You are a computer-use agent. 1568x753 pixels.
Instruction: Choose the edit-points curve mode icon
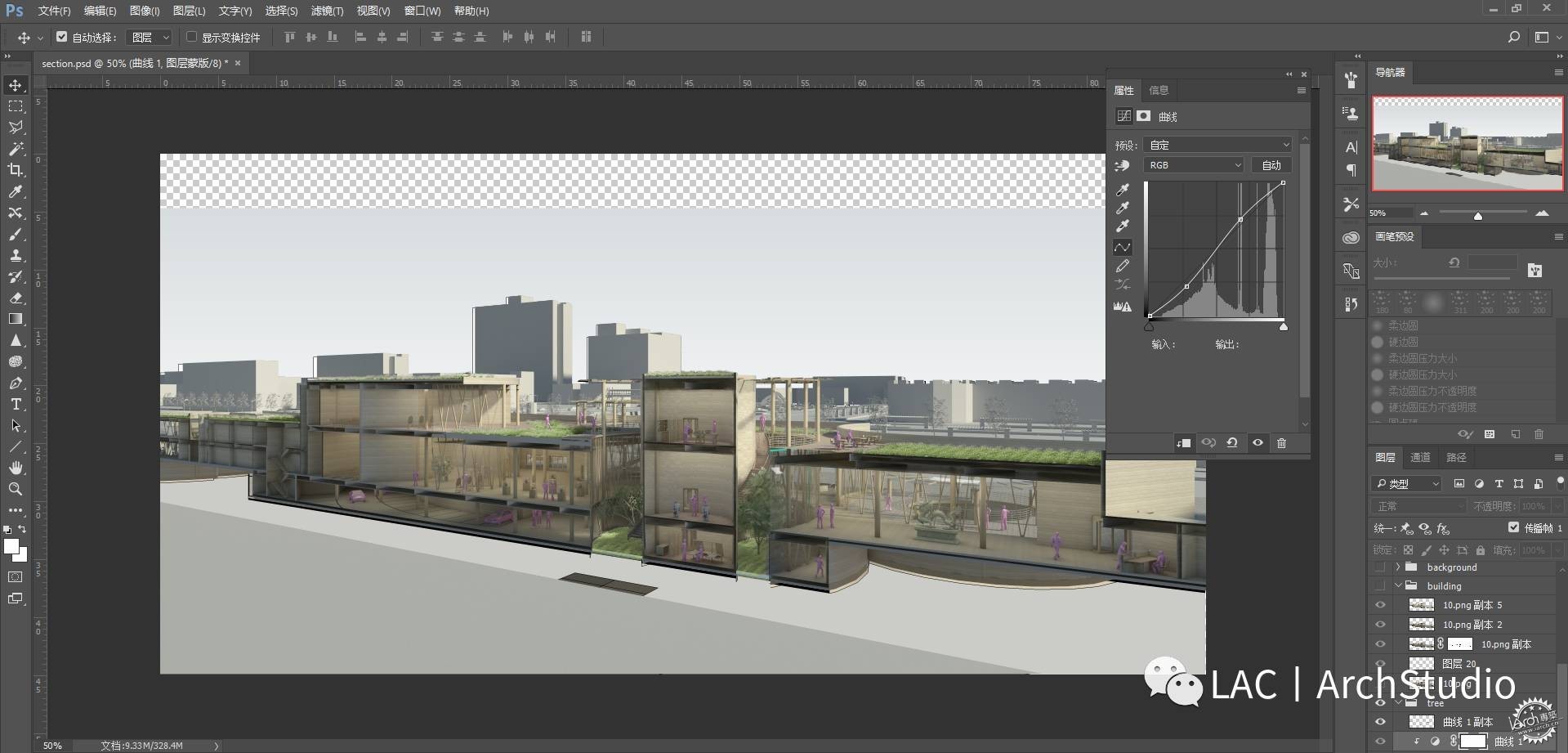pyautogui.click(x=1123, y=247)
